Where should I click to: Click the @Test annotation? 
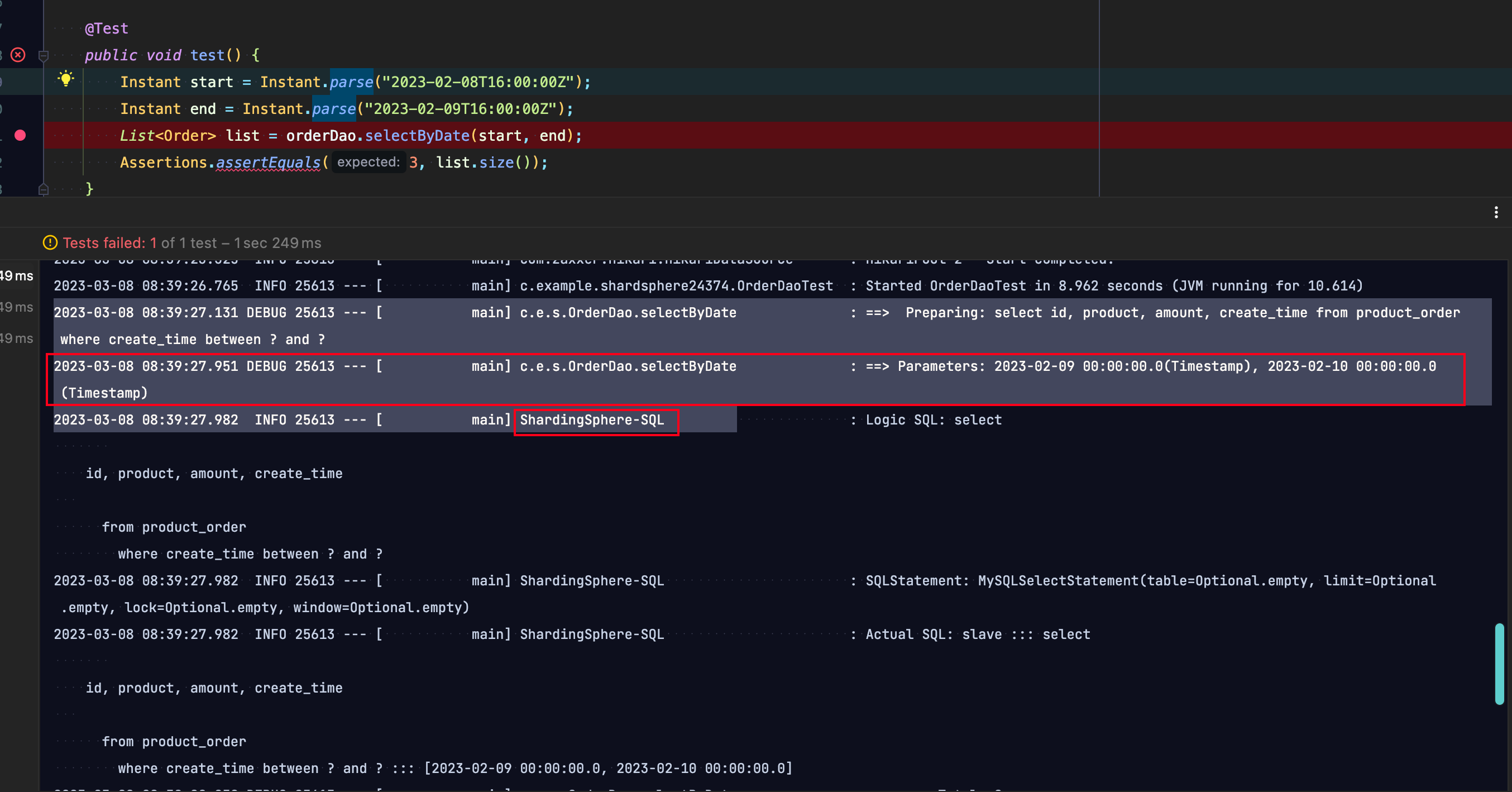coord(107,27)
